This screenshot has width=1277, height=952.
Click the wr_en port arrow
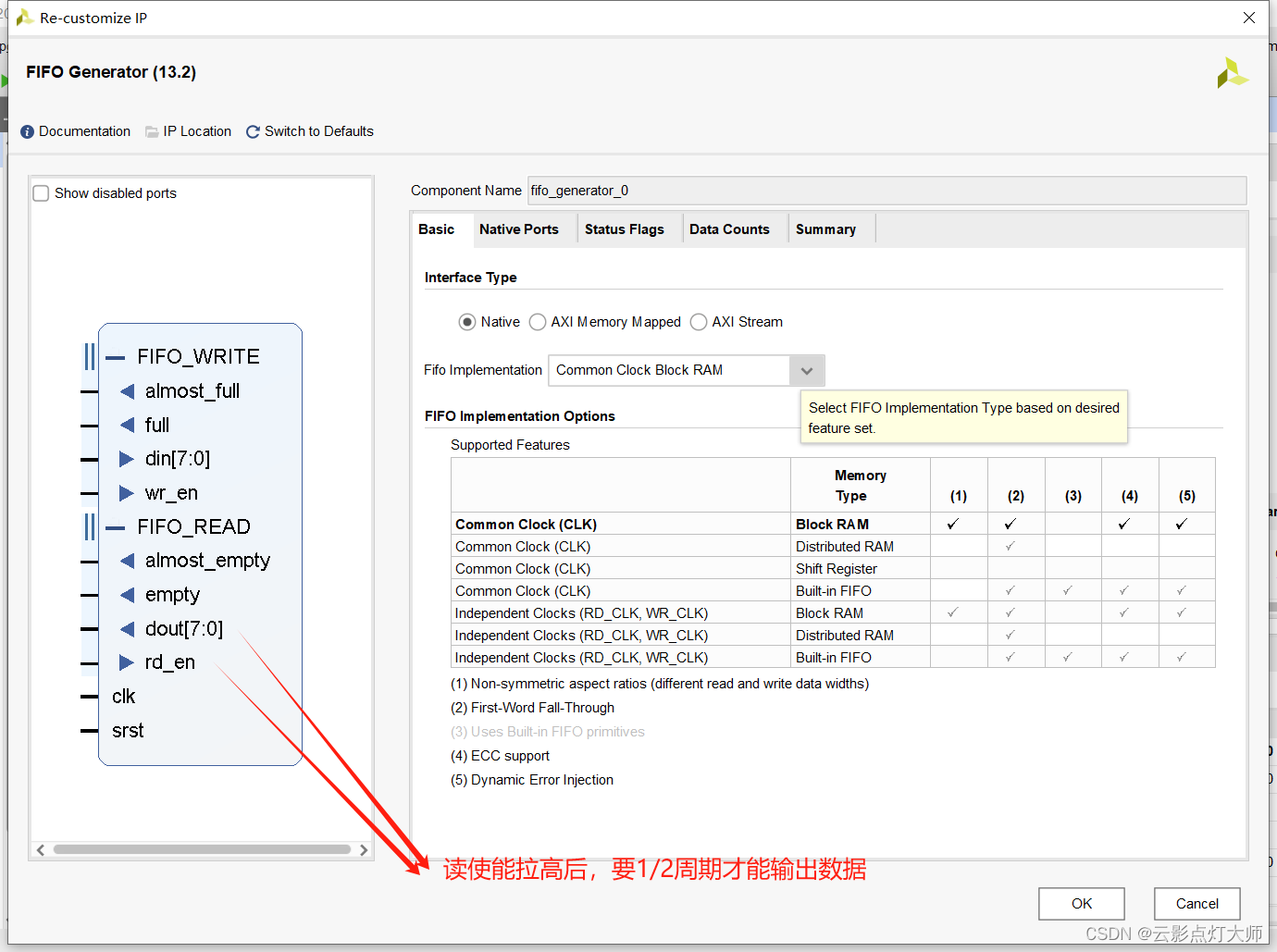pyautogui.click(x=128, y=493)
